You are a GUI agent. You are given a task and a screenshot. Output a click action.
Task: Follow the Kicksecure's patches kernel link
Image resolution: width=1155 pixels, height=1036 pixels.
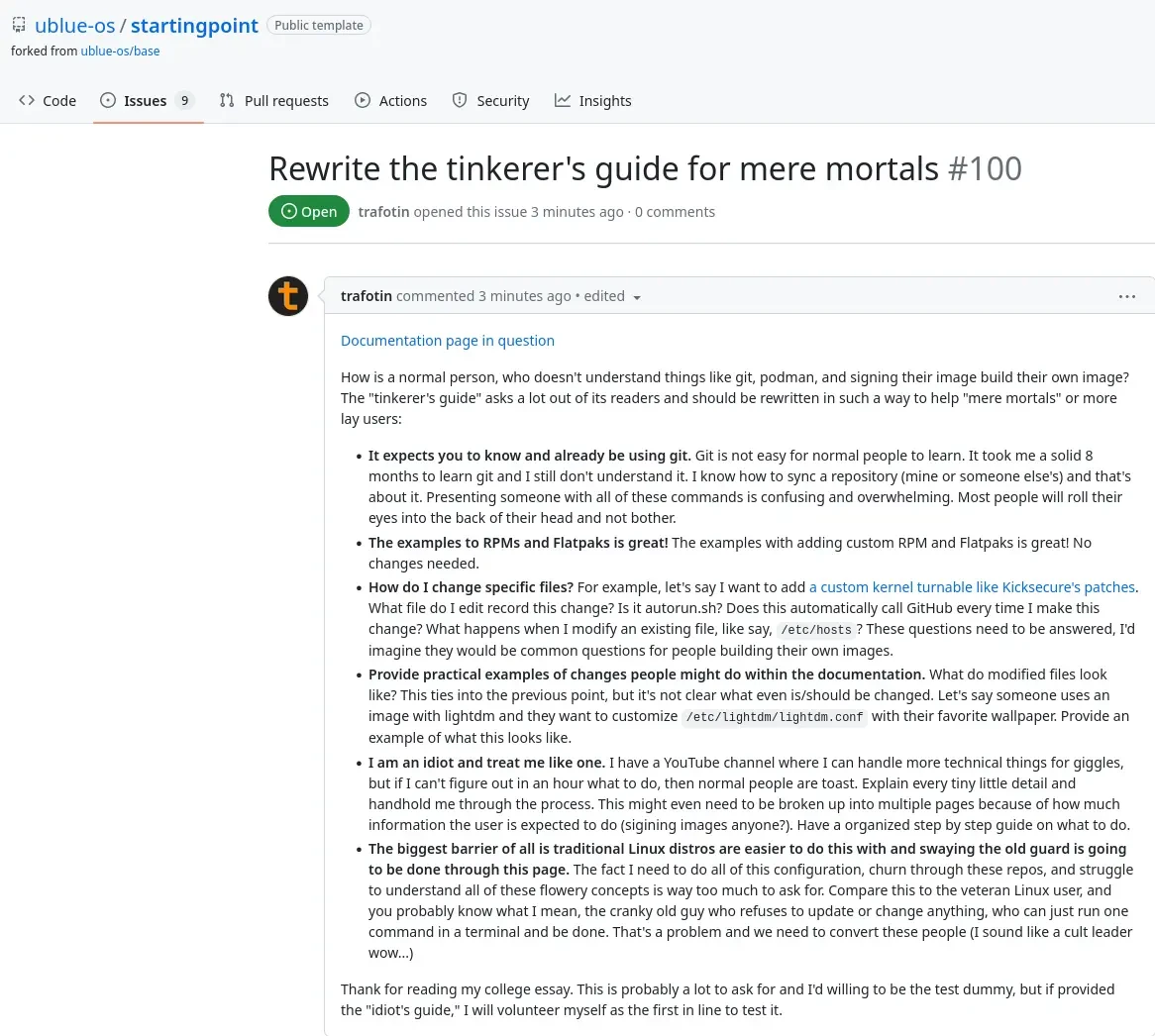972,587
